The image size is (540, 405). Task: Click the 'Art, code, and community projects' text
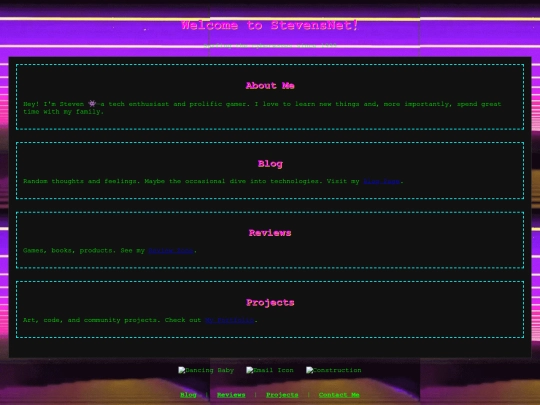pos(140,320)
